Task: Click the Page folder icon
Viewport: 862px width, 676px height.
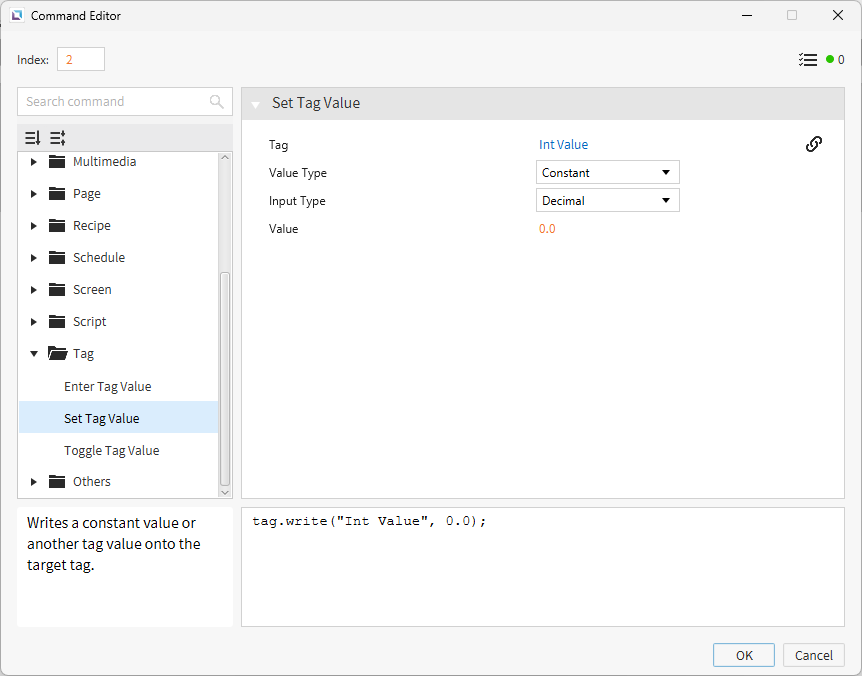Action: [57, 193]
